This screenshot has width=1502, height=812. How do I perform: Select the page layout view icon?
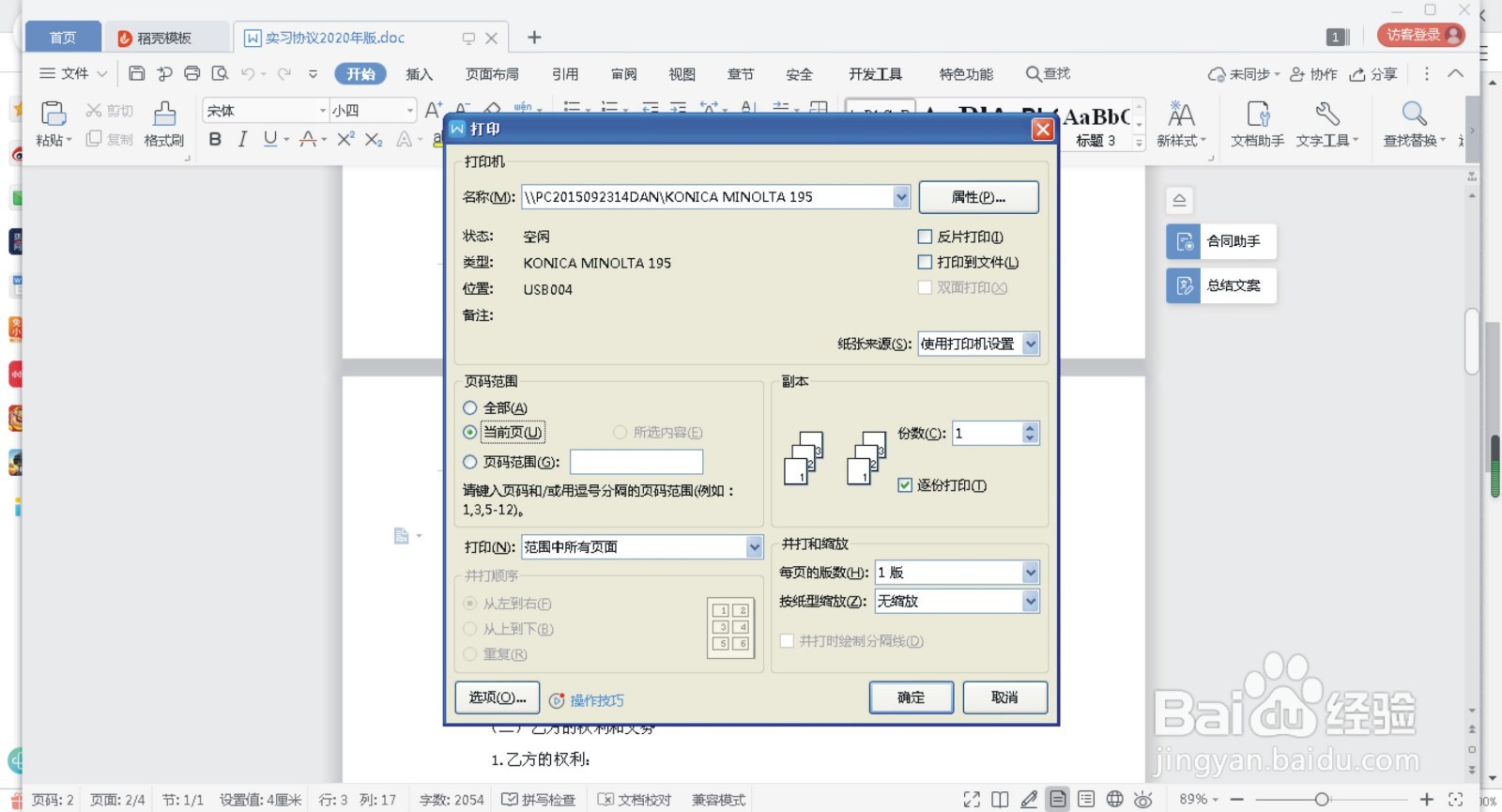[1058, 800]
